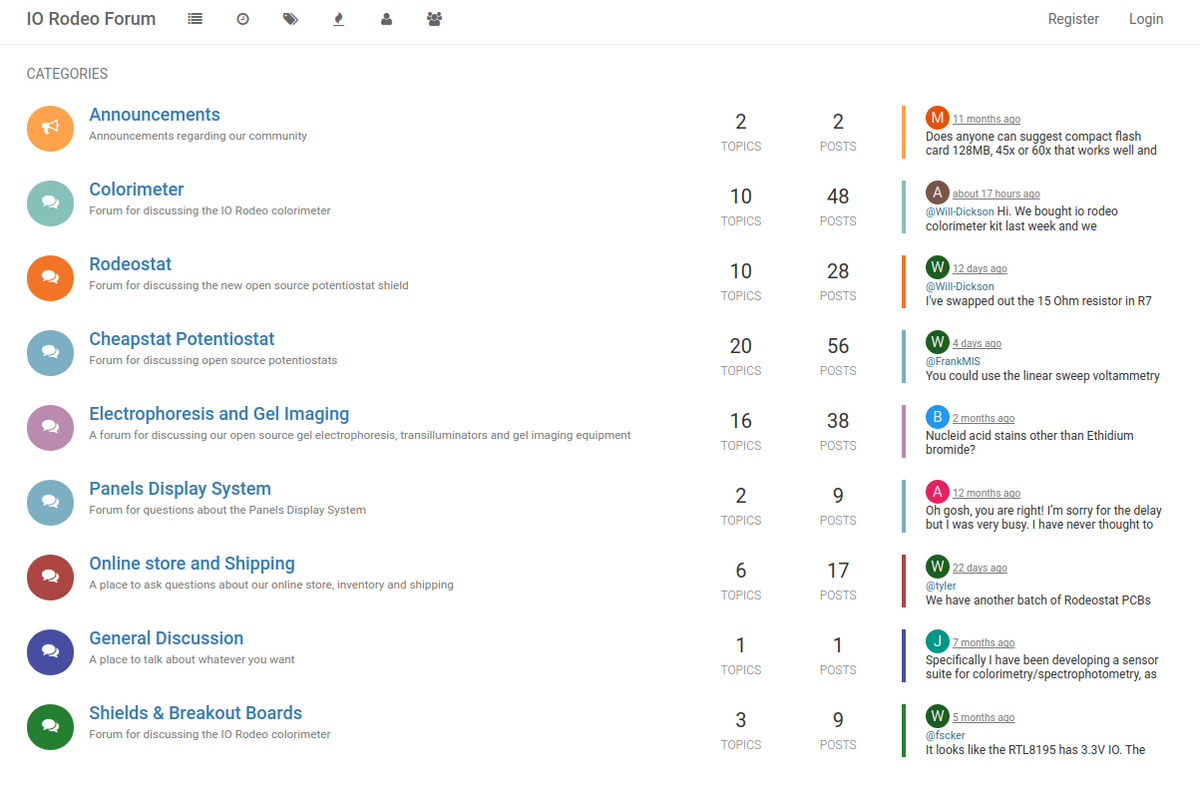Click the Login link
The image size is (1200, 788).
pos(1145,18)
